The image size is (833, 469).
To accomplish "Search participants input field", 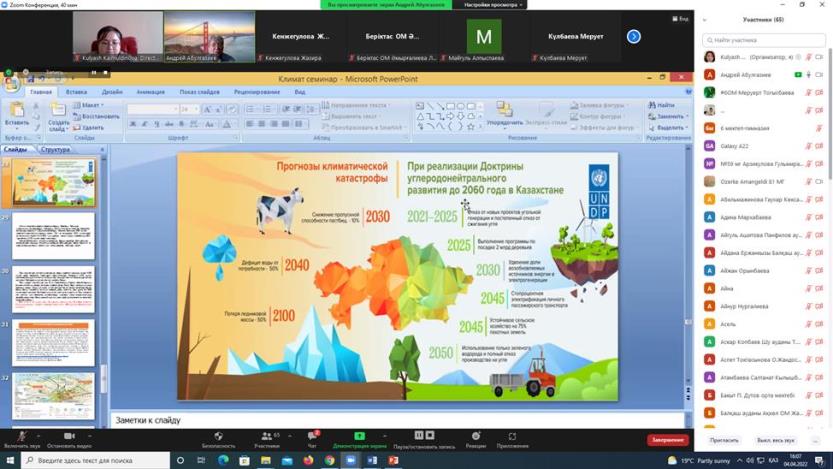I will pos(765,40).
